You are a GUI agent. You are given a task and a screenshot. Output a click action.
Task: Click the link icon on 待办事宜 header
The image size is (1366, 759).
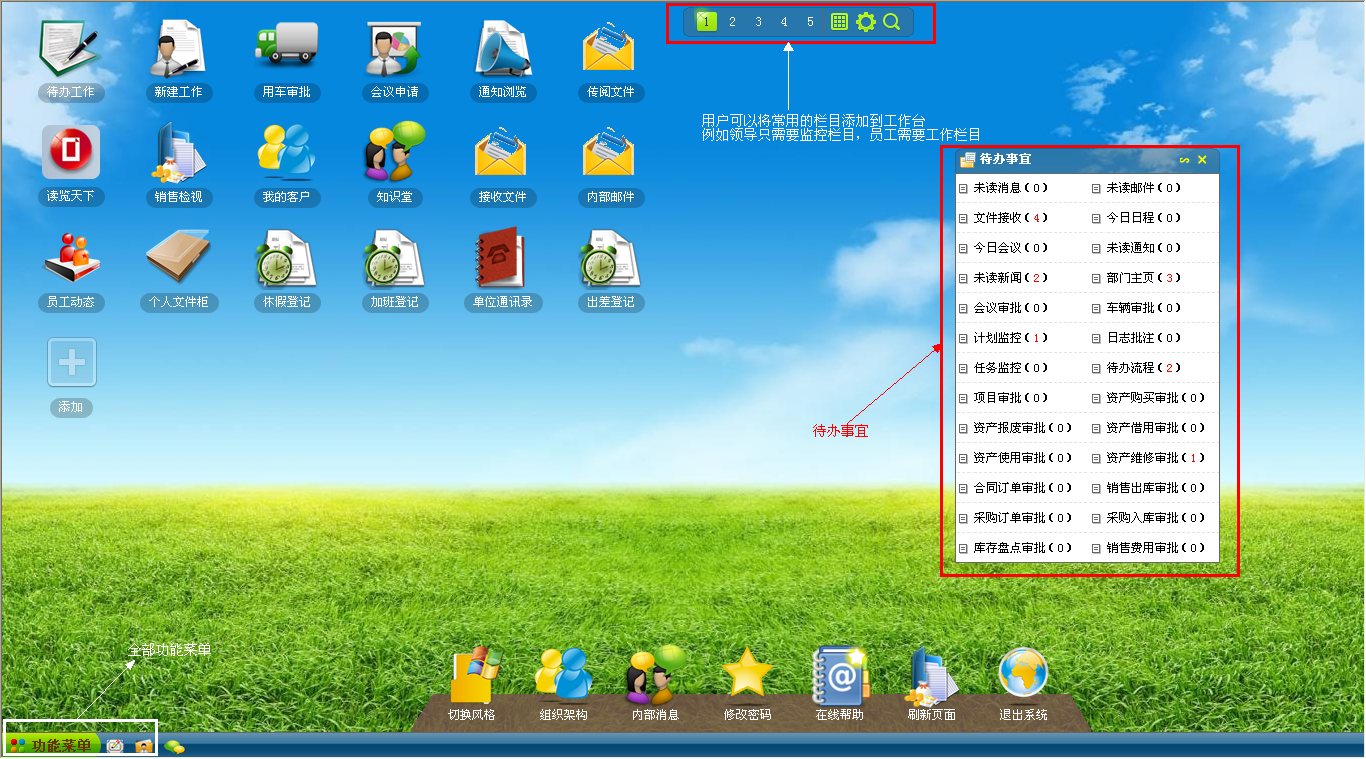[x=1184, y=160]
